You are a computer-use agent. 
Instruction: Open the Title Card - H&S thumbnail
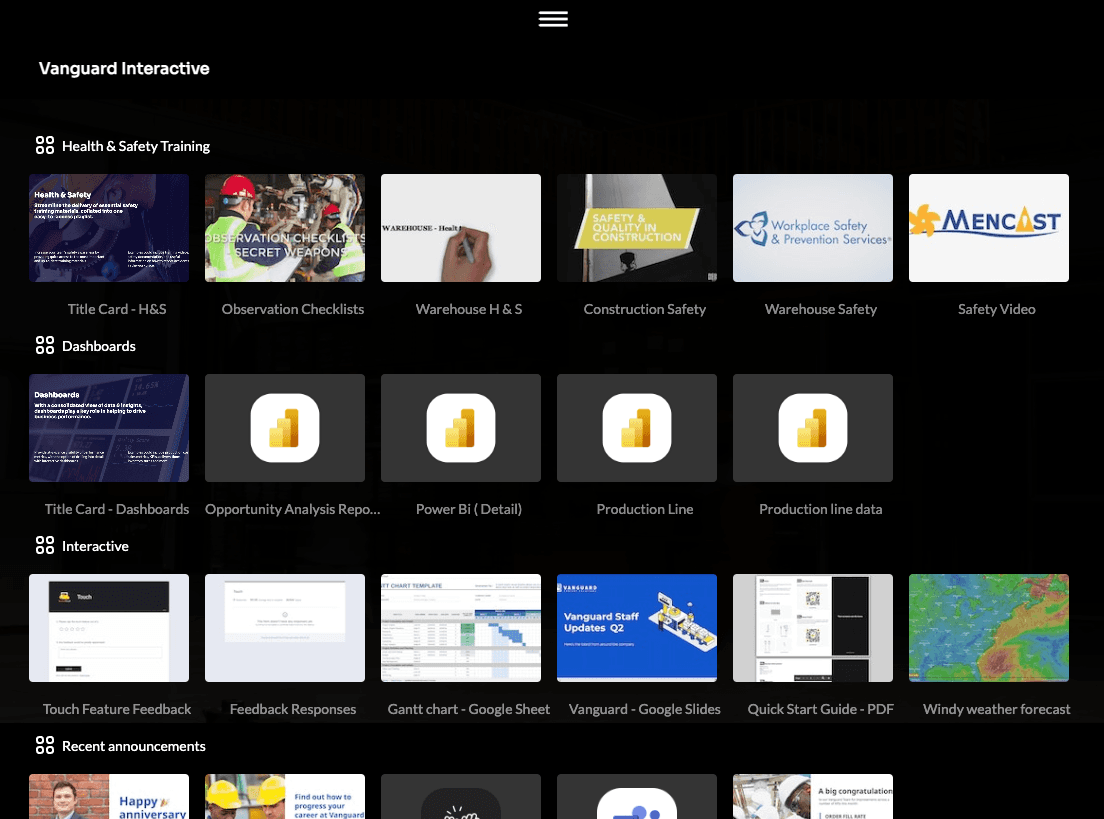[x=108, y=228]
